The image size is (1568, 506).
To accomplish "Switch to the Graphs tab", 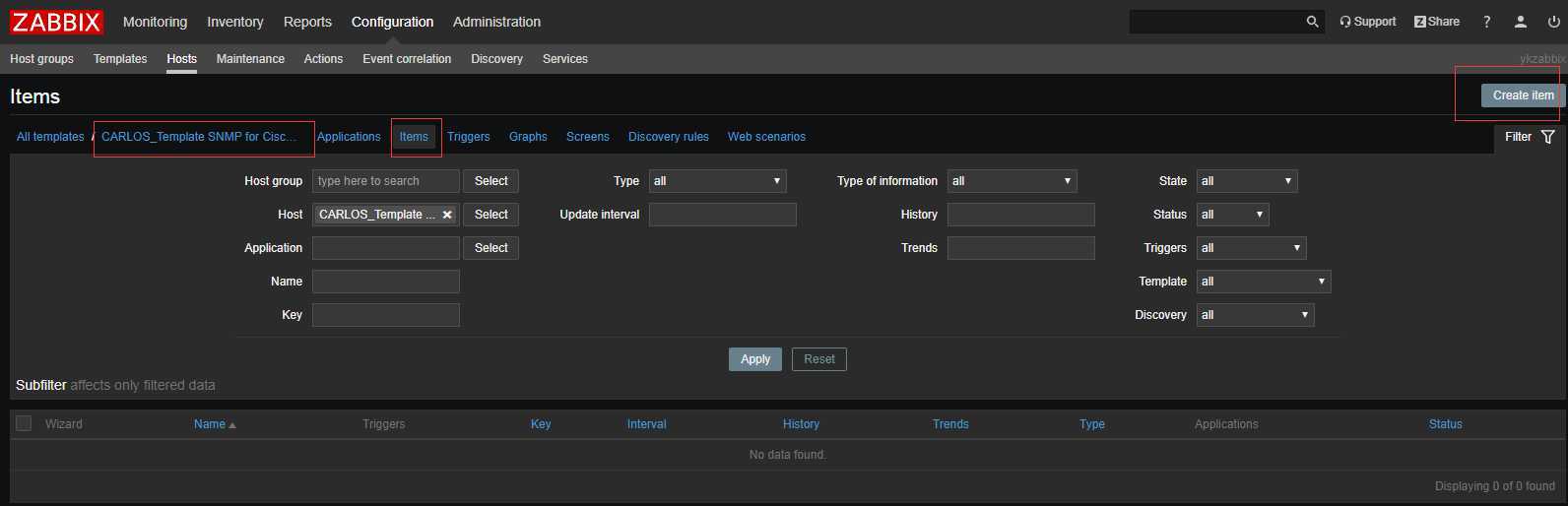I will [x=528, y=137].
